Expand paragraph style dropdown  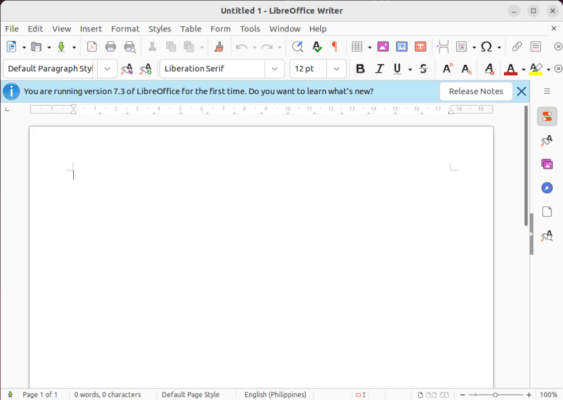107,69
